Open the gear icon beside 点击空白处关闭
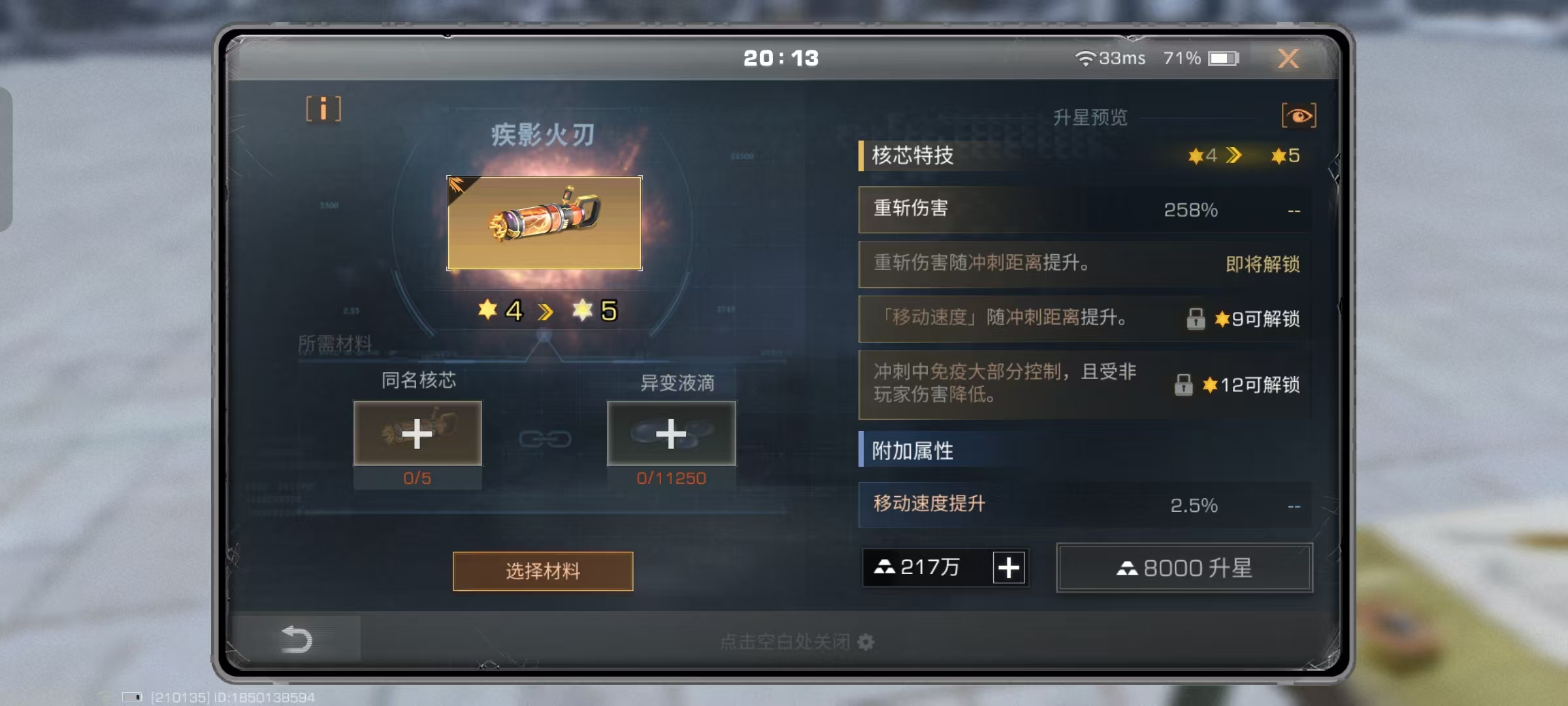The height and width of the screenshot is (706, 1568). (x=866, y=643)
